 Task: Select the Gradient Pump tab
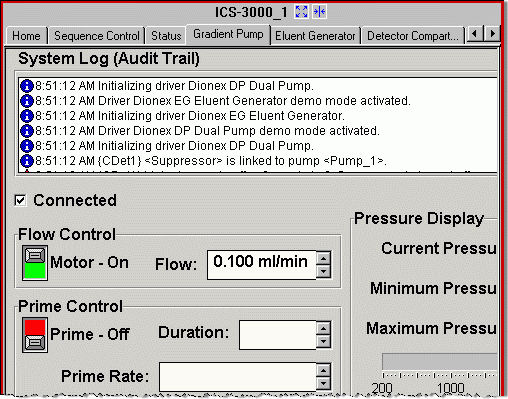pyautogui.click(x=228, y=34)
